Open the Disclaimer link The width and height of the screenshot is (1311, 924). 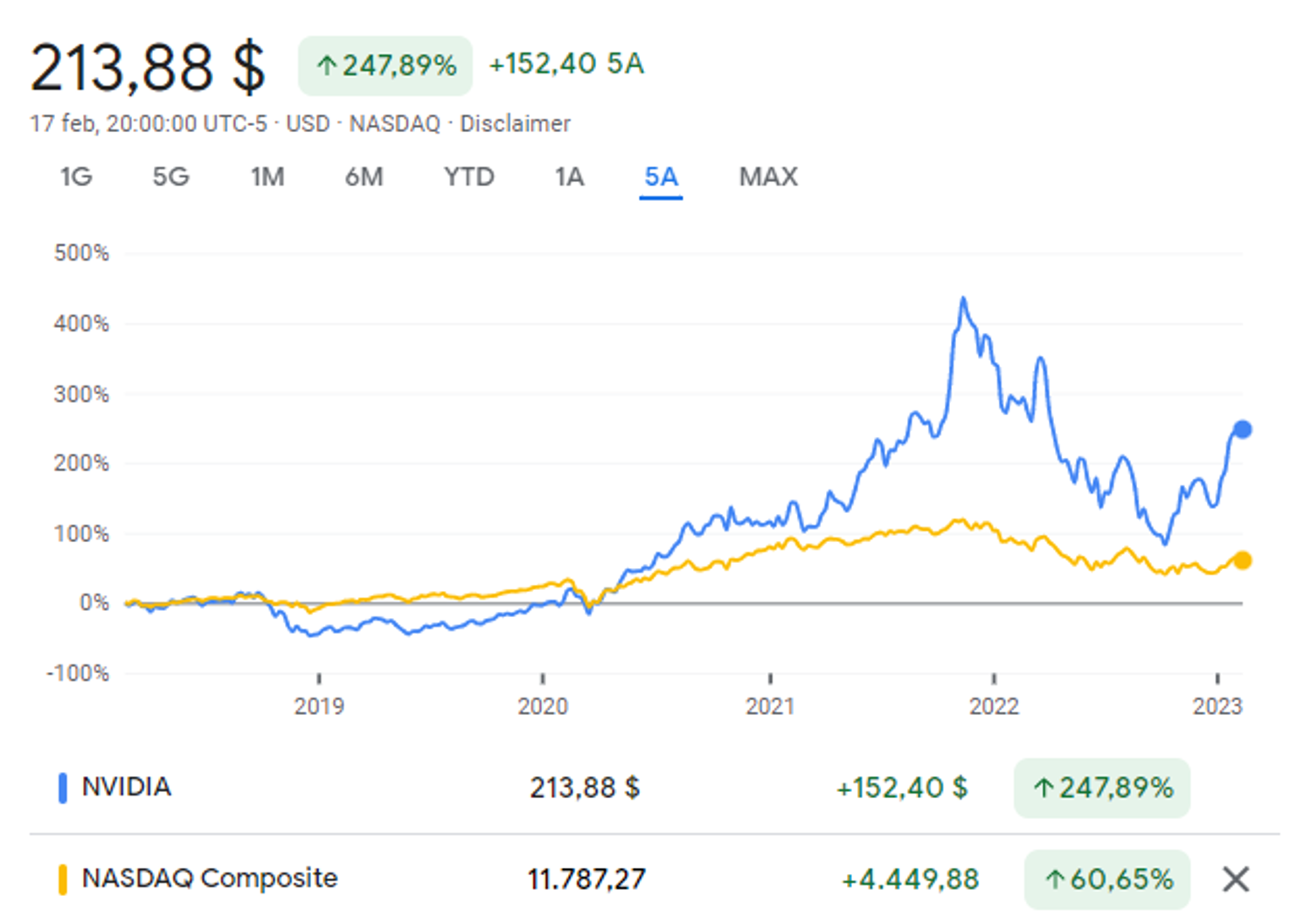[516, 124]
